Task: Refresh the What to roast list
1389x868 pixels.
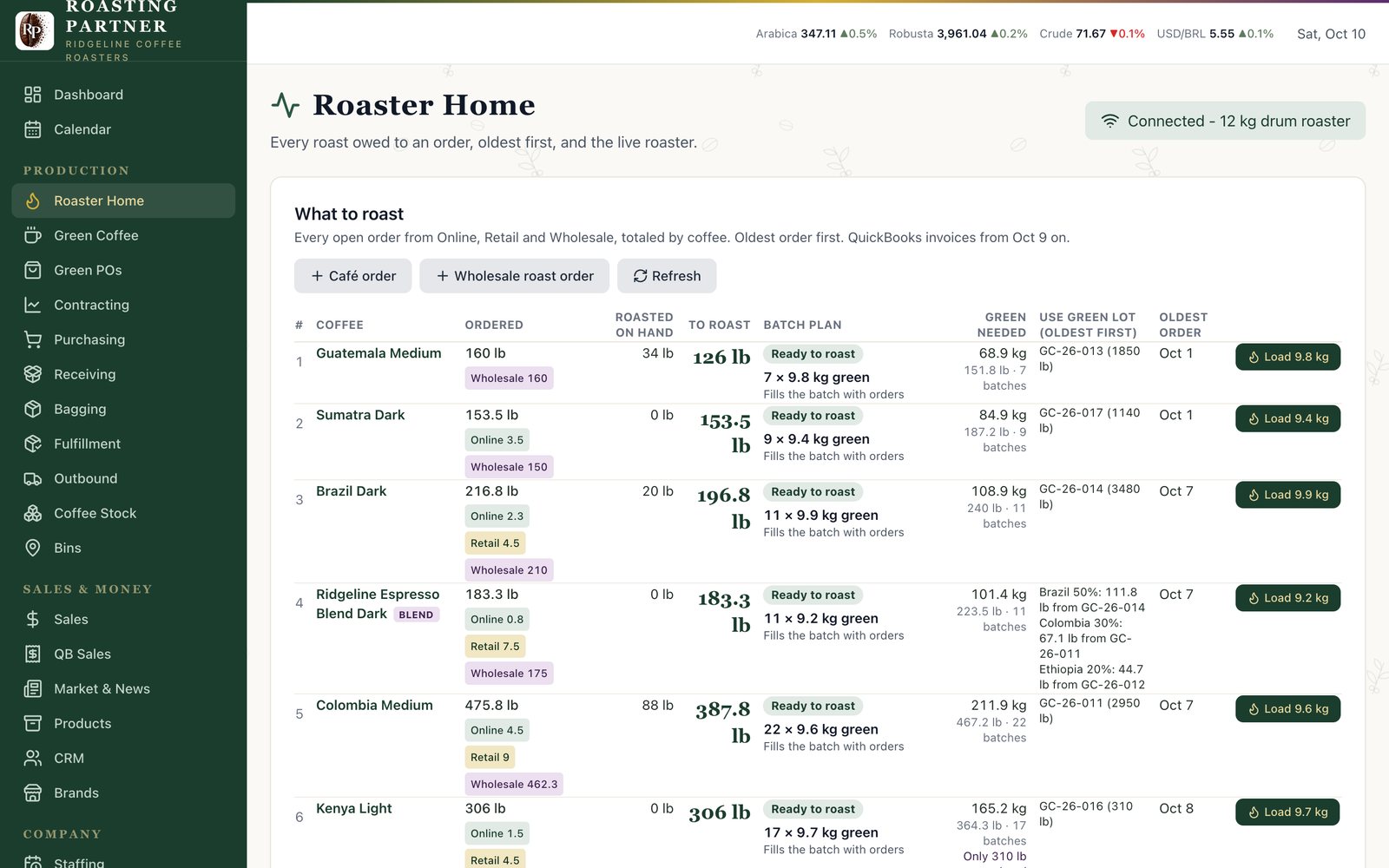Action: [667, 276]
